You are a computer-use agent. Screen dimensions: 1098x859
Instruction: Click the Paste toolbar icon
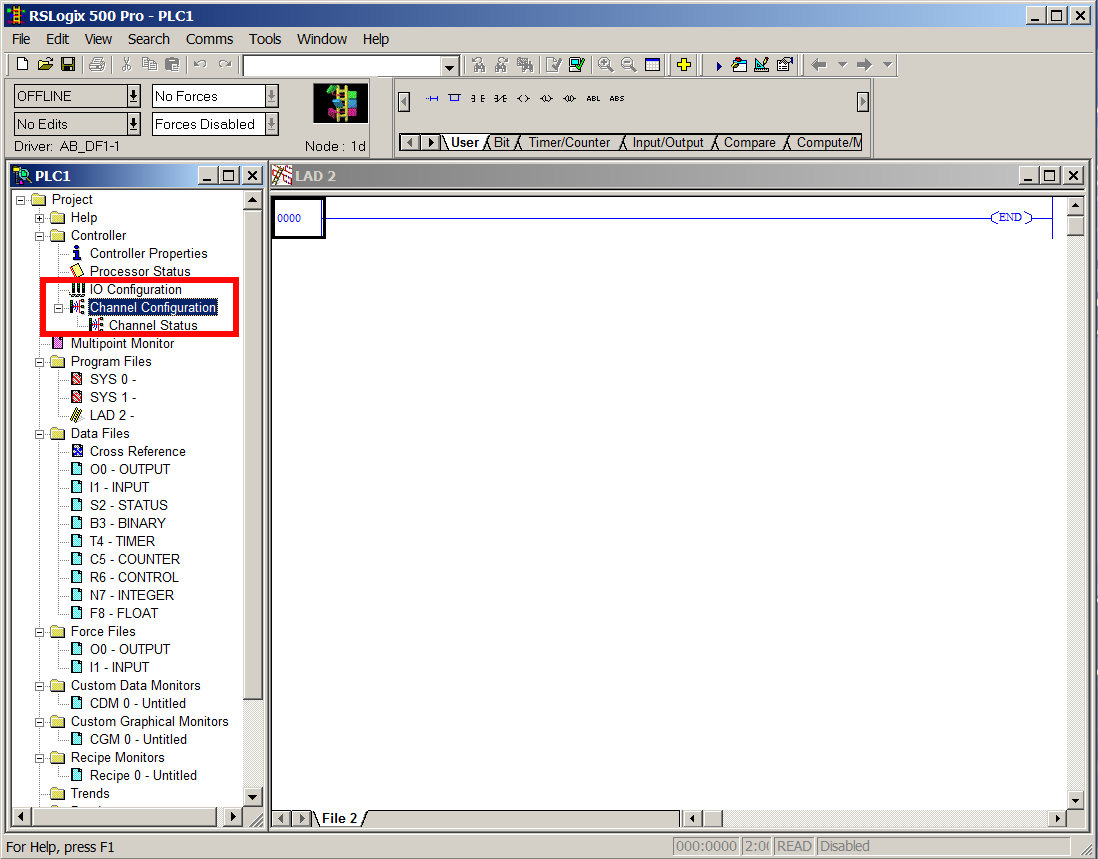172,64
